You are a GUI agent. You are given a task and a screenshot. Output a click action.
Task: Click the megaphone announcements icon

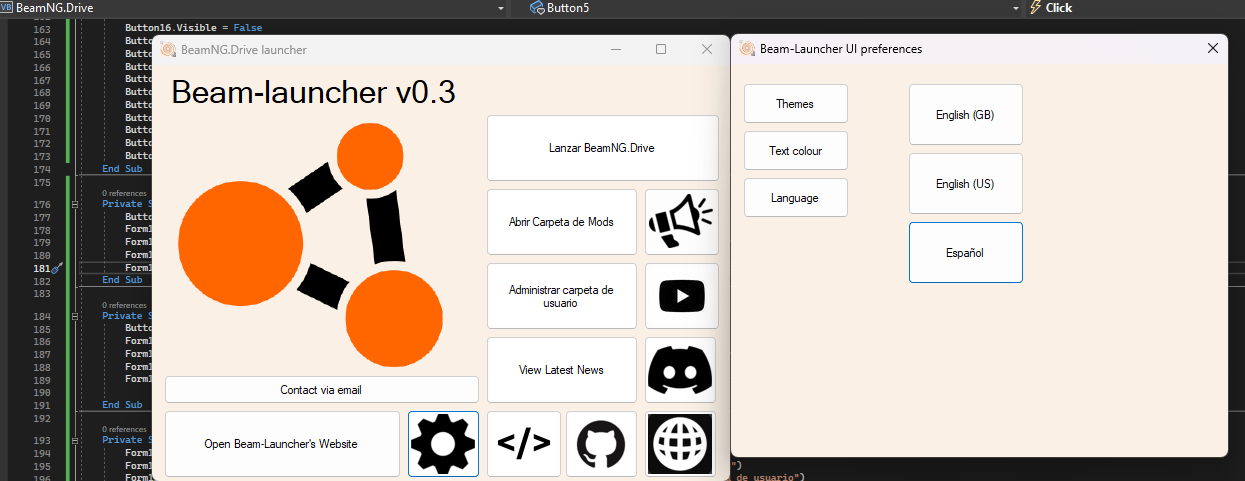pyautogui.click(x=681, y=222)
